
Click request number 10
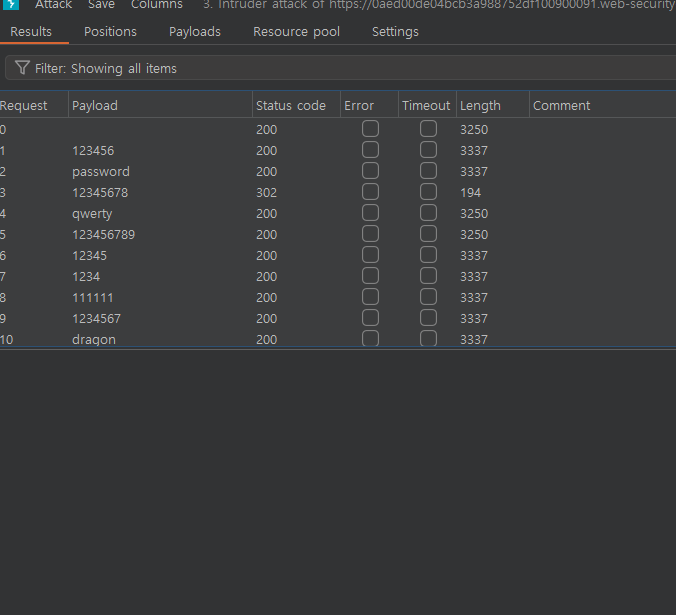[6, 340]
